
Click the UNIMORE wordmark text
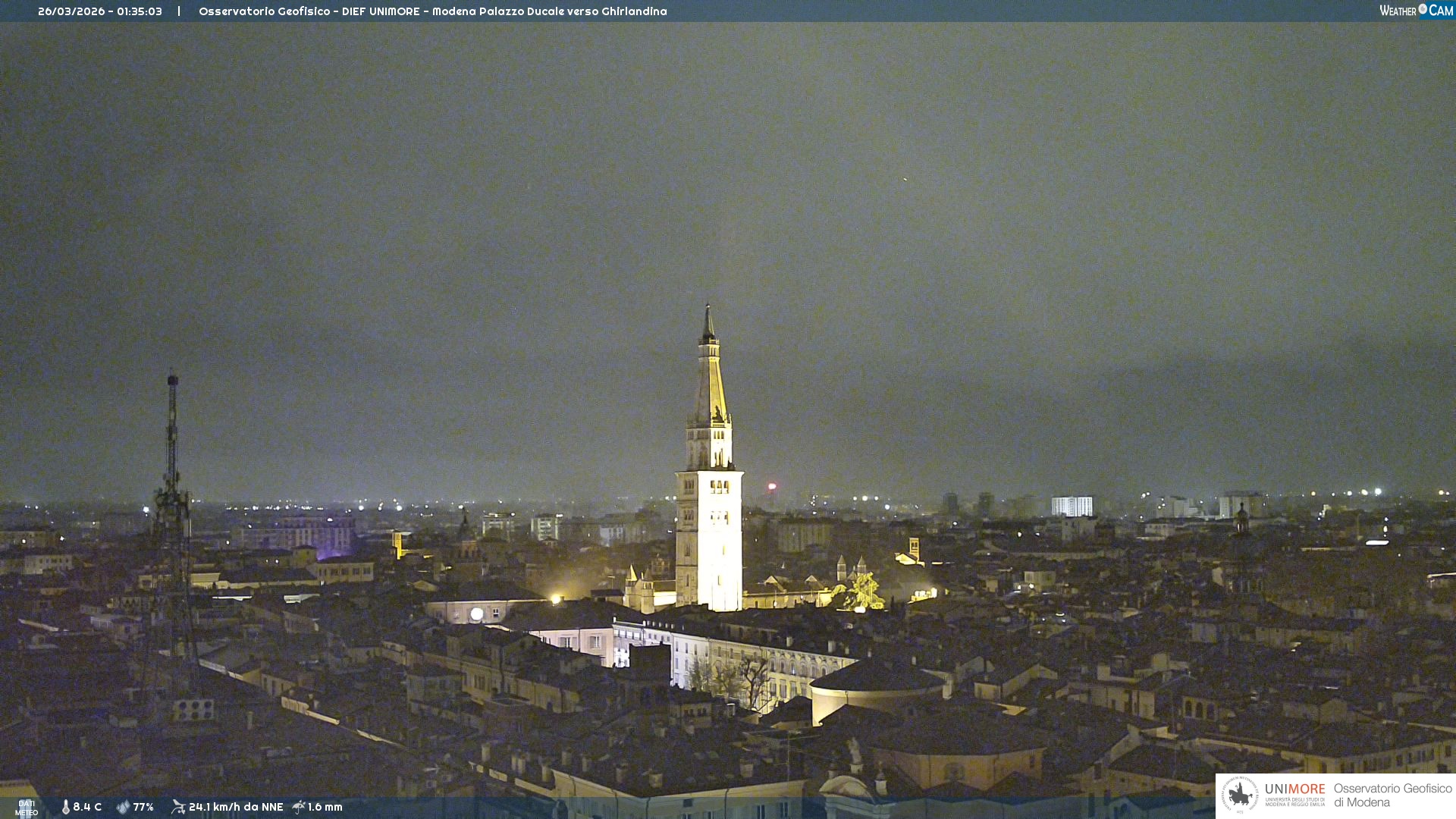click(x=1294, y=789)
